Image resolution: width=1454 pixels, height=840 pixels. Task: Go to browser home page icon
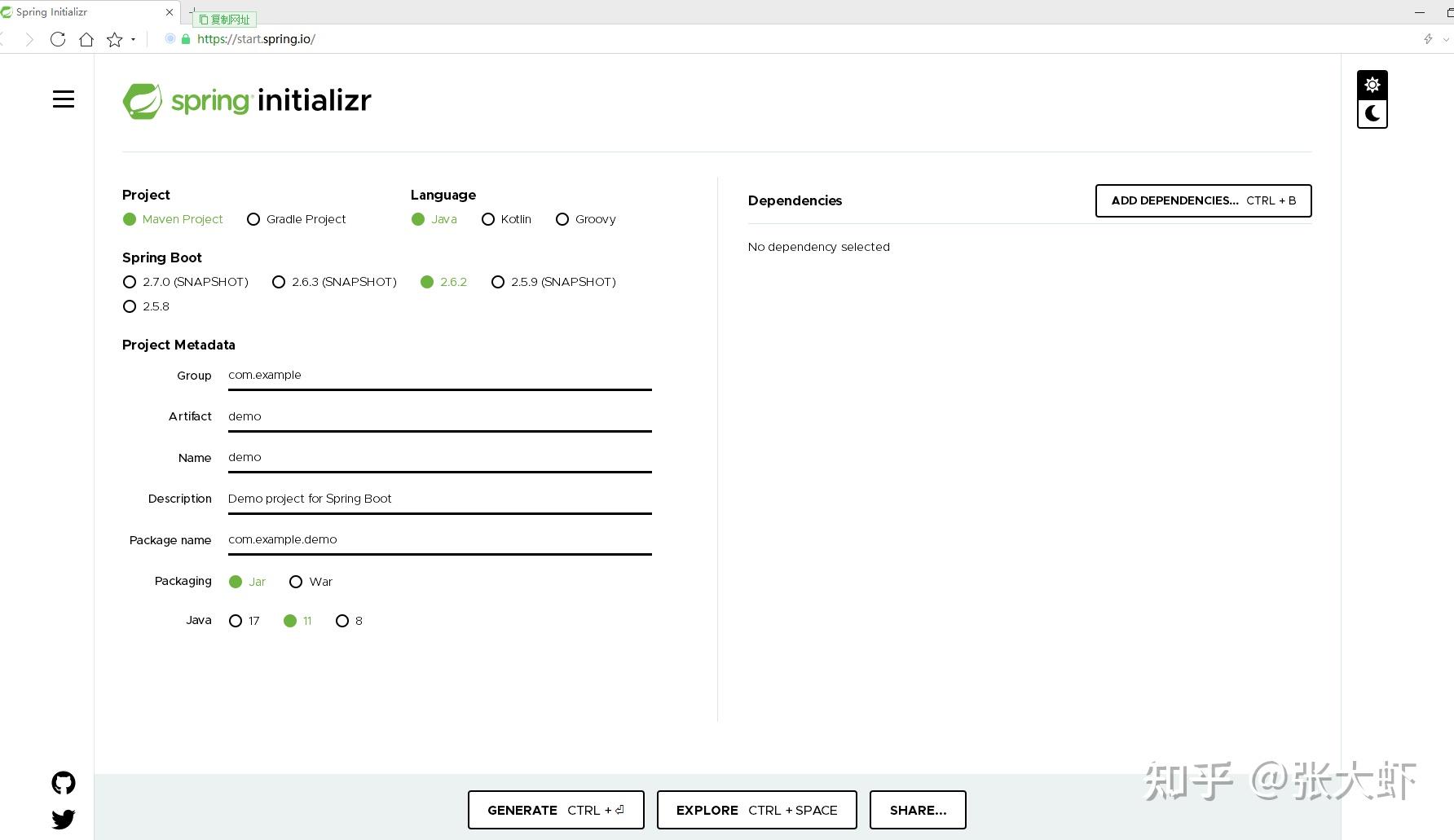[x=86, y=39]
